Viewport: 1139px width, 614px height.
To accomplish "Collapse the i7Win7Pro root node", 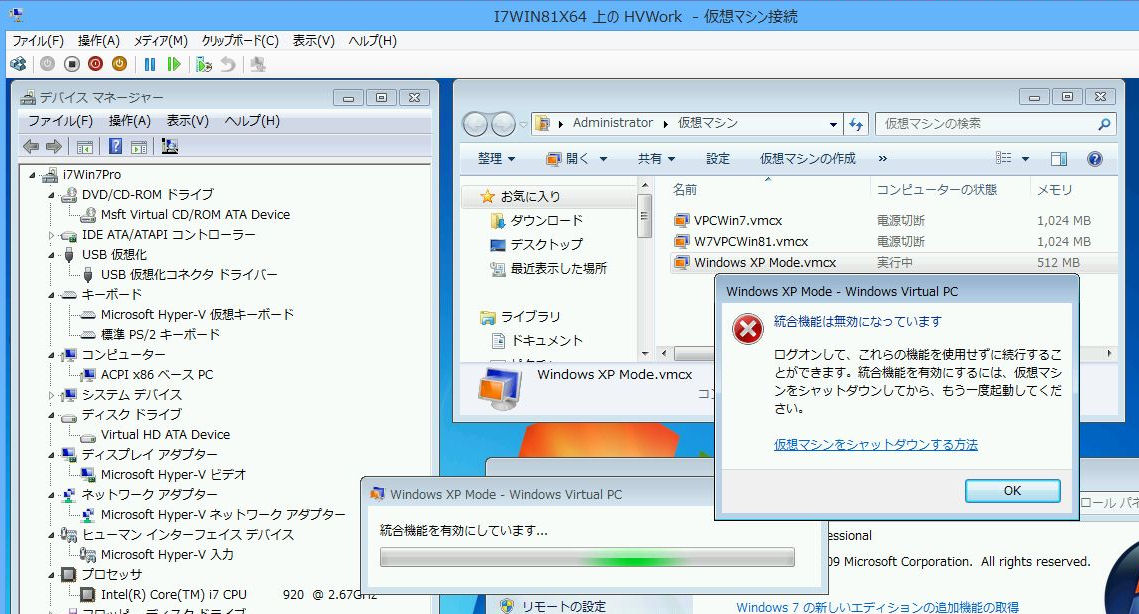I will coord(32,175).
